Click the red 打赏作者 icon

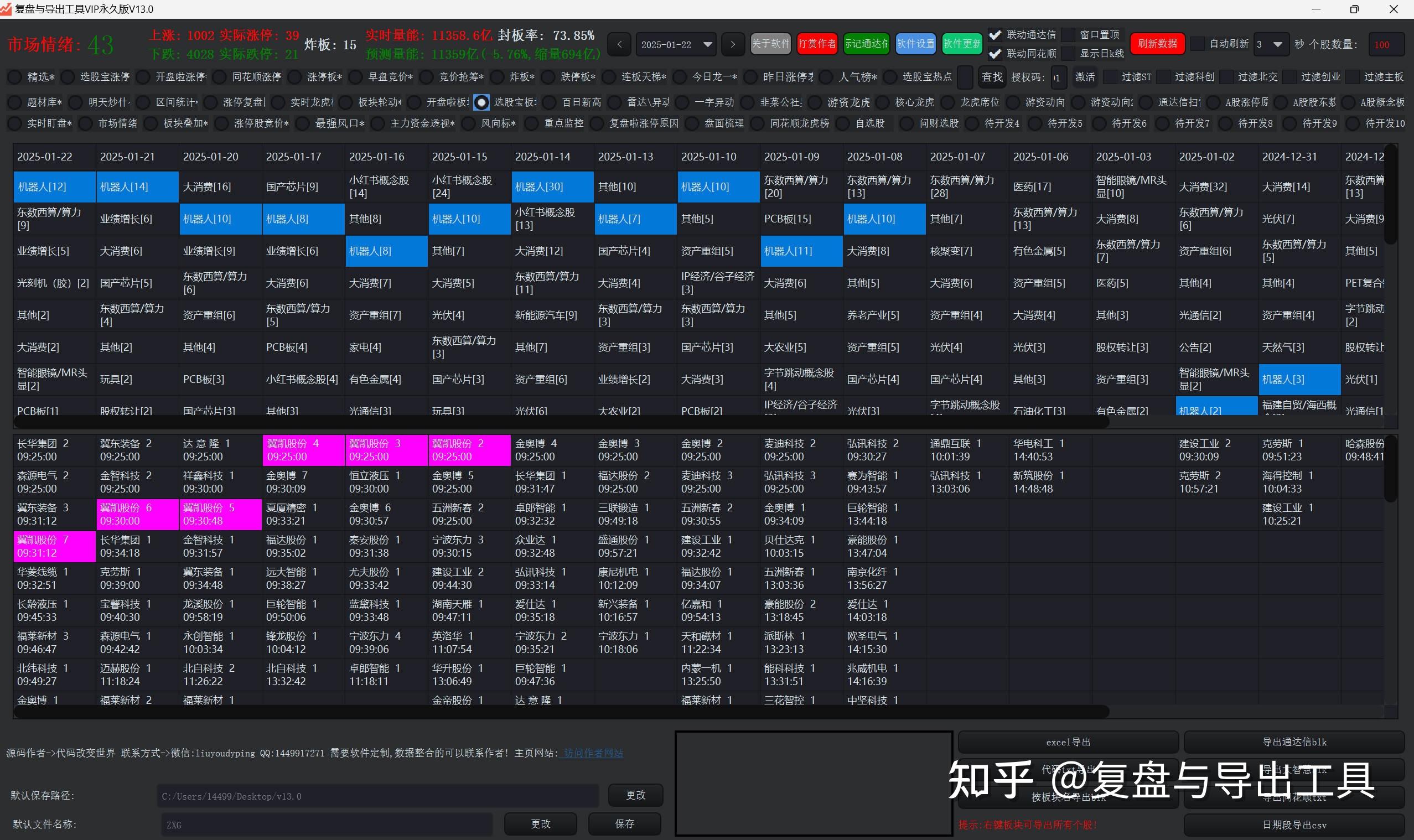click(817, 44)
